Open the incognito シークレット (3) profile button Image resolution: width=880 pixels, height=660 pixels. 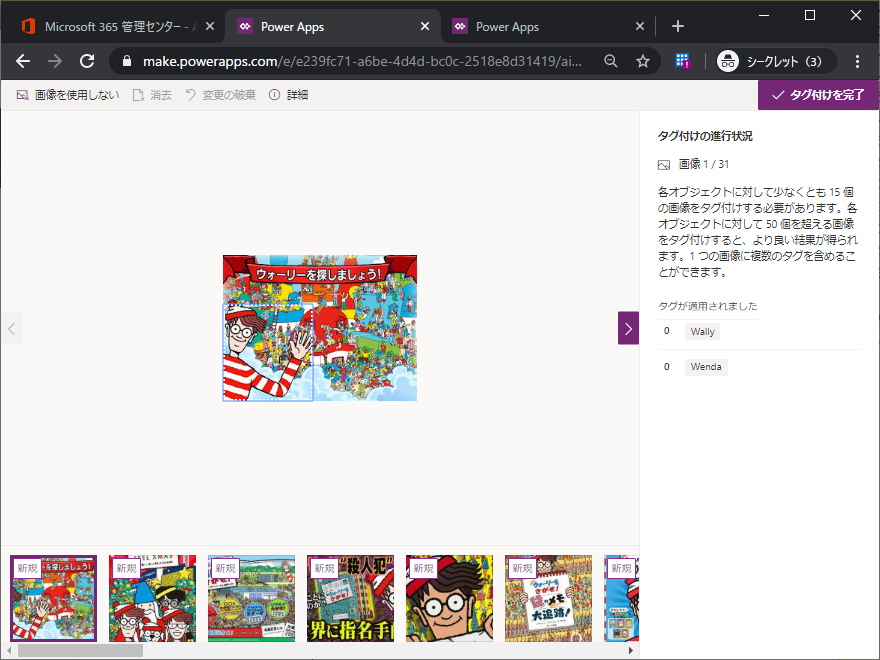tap(776, 61)
